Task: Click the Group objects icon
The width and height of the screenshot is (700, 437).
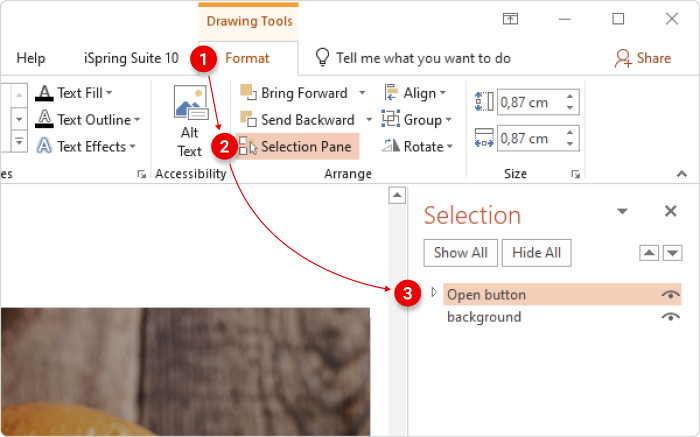Action: (x=391, y=119)
